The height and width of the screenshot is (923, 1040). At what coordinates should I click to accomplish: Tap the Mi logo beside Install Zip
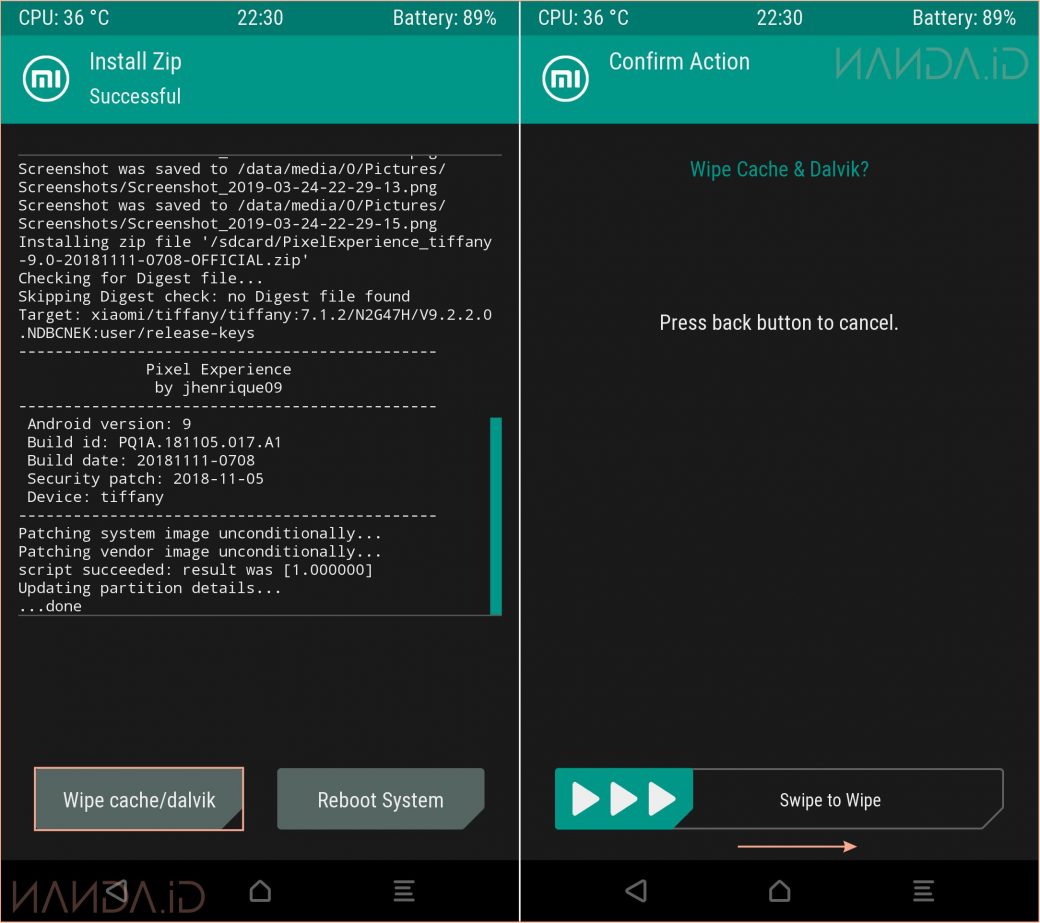[46, 79]
